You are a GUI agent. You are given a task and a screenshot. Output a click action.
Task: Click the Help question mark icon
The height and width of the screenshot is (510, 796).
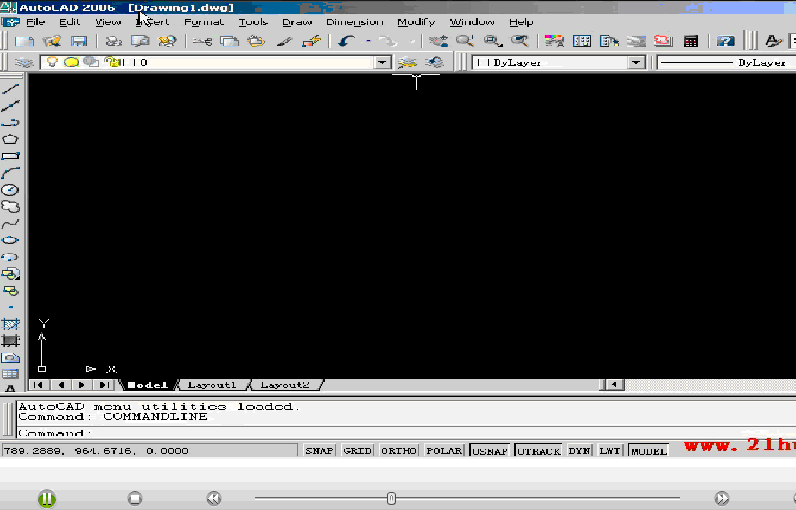[726, 42]
